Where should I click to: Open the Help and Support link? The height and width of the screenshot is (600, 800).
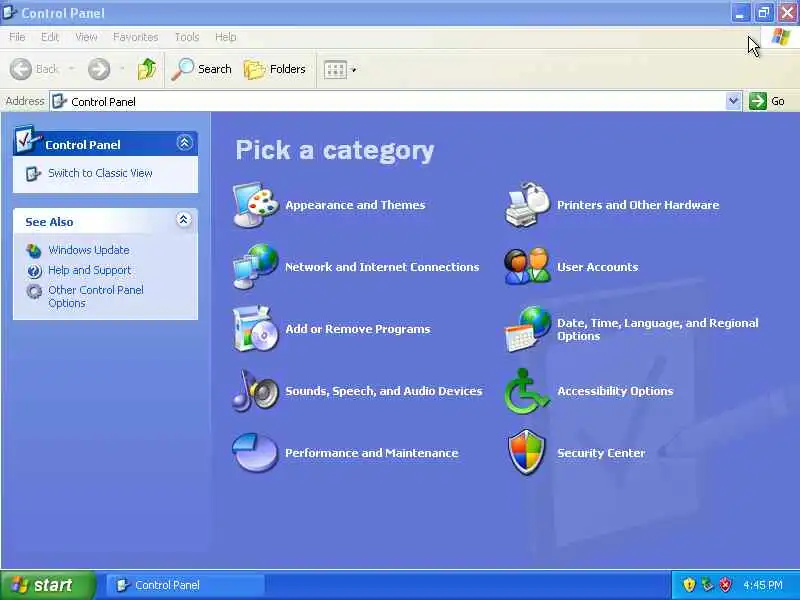point(89,270)
